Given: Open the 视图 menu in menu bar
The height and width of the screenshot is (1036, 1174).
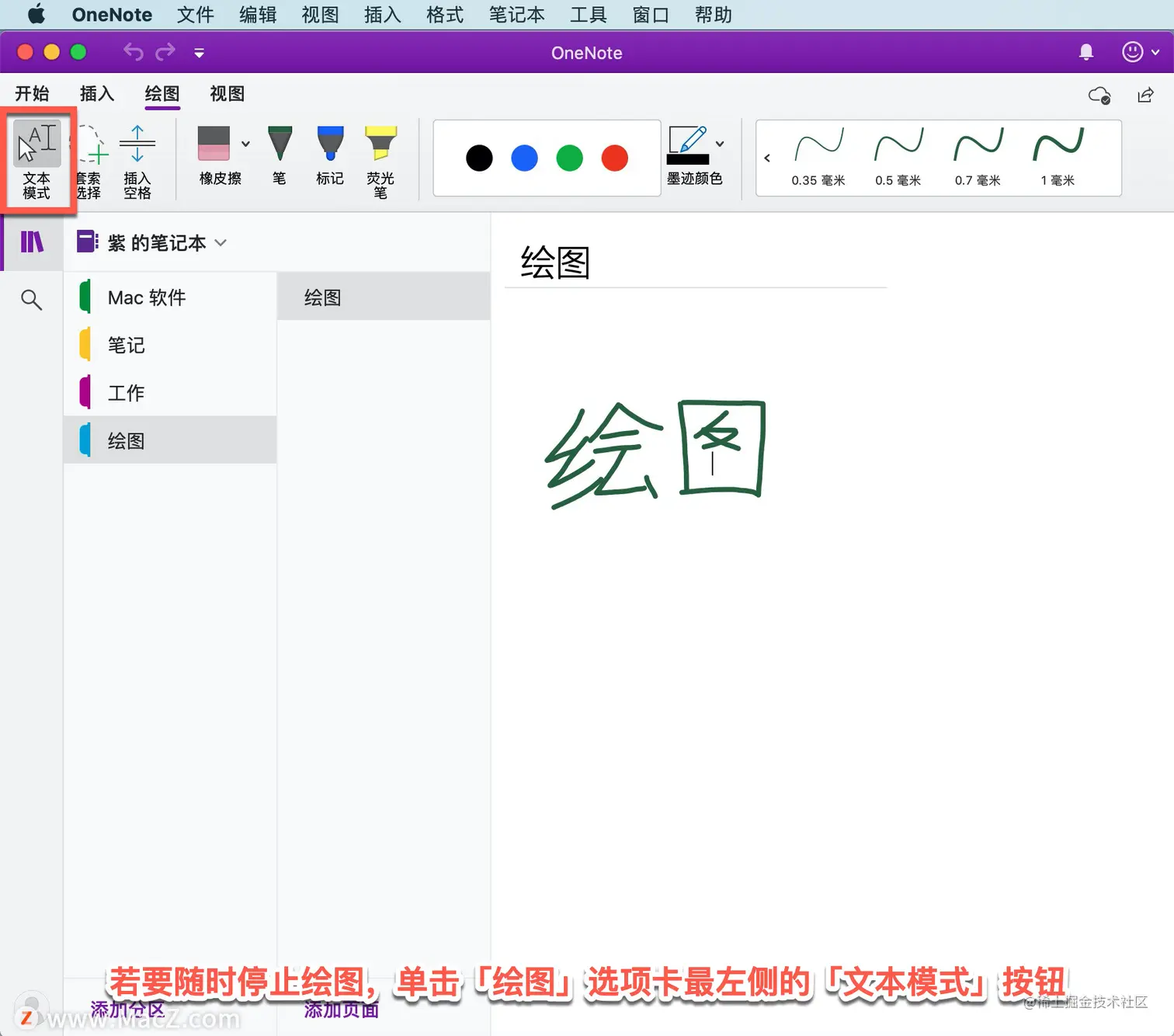Looking at the screenshot, I should (x=320, y=15).
